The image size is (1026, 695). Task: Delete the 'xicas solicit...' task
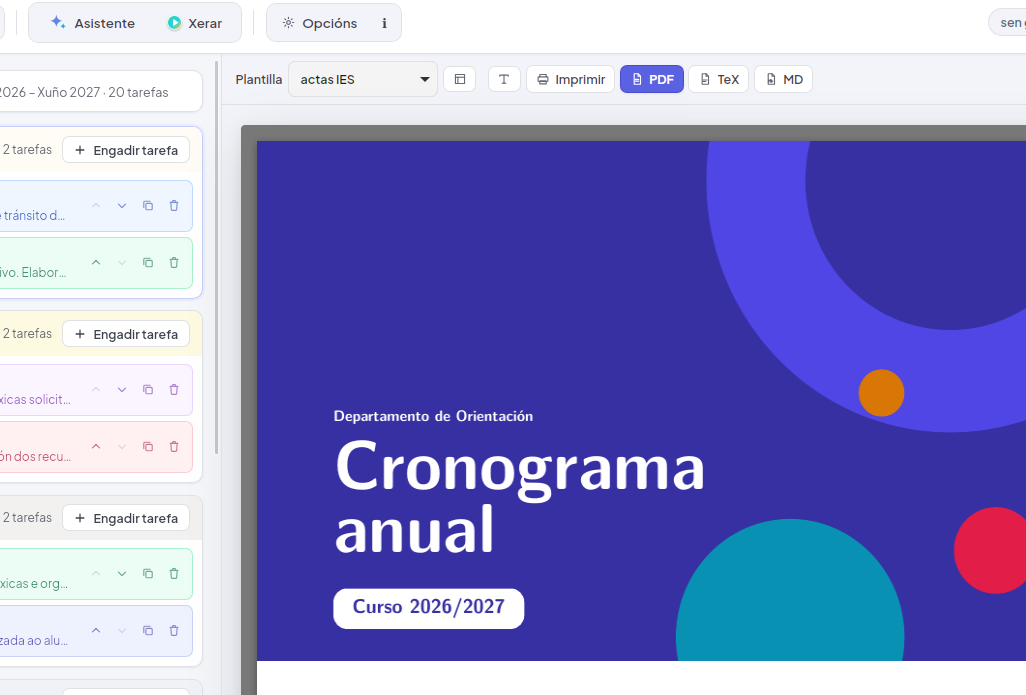point(174,389)
